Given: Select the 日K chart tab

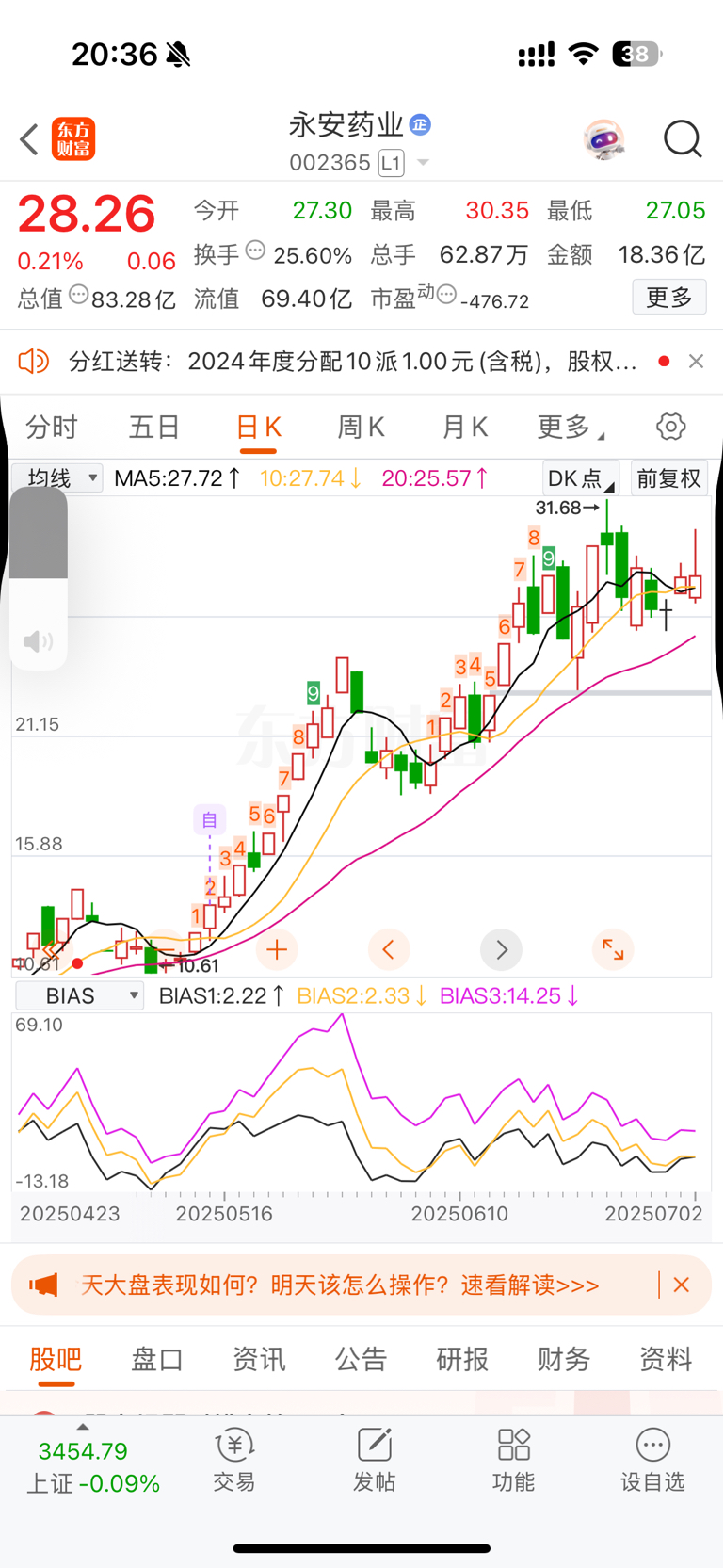Looking at the screenshot, I should 259,428.
